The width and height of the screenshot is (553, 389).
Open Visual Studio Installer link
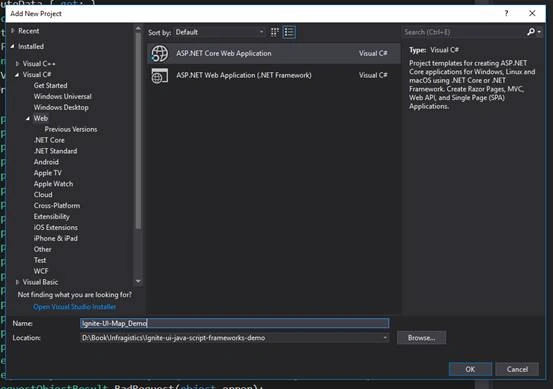click(x=74, y=307)
